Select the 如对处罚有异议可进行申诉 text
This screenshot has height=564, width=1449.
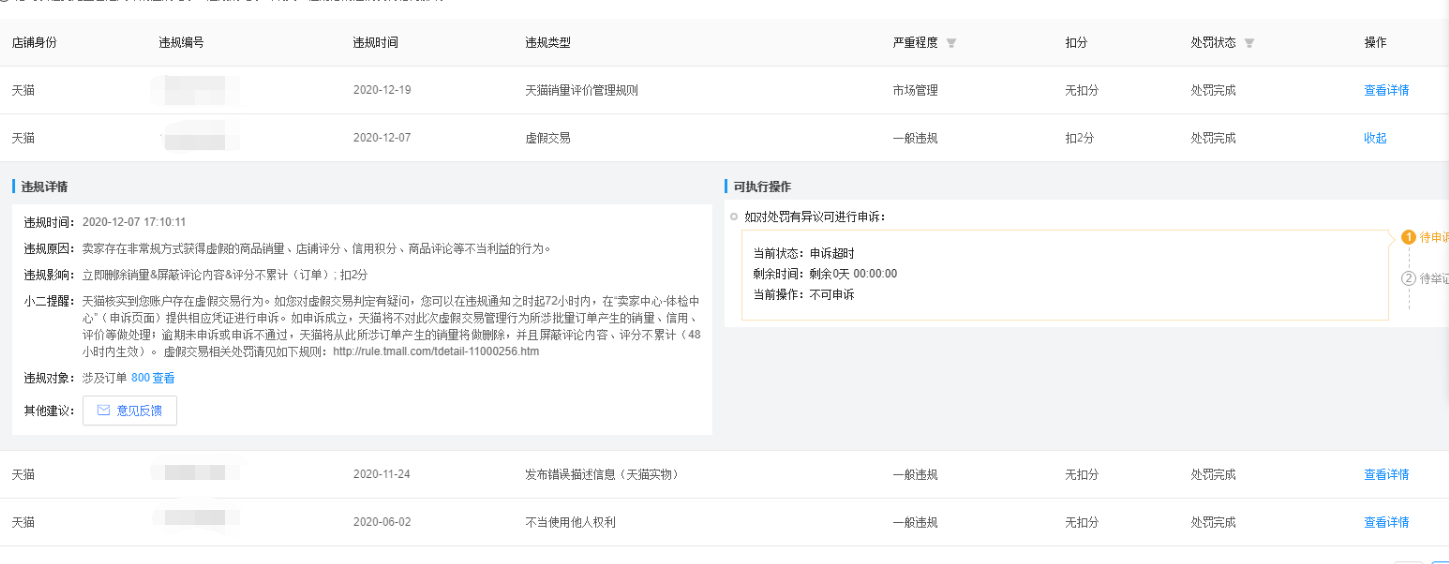point(815,216)
